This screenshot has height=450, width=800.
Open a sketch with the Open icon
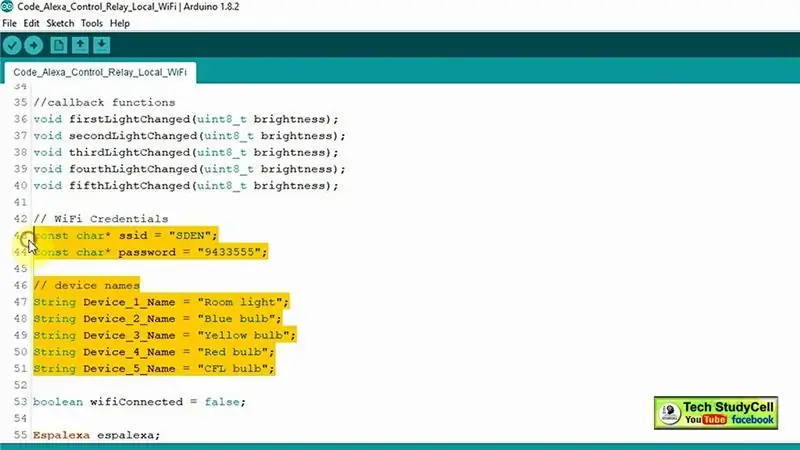click(80, 45)
